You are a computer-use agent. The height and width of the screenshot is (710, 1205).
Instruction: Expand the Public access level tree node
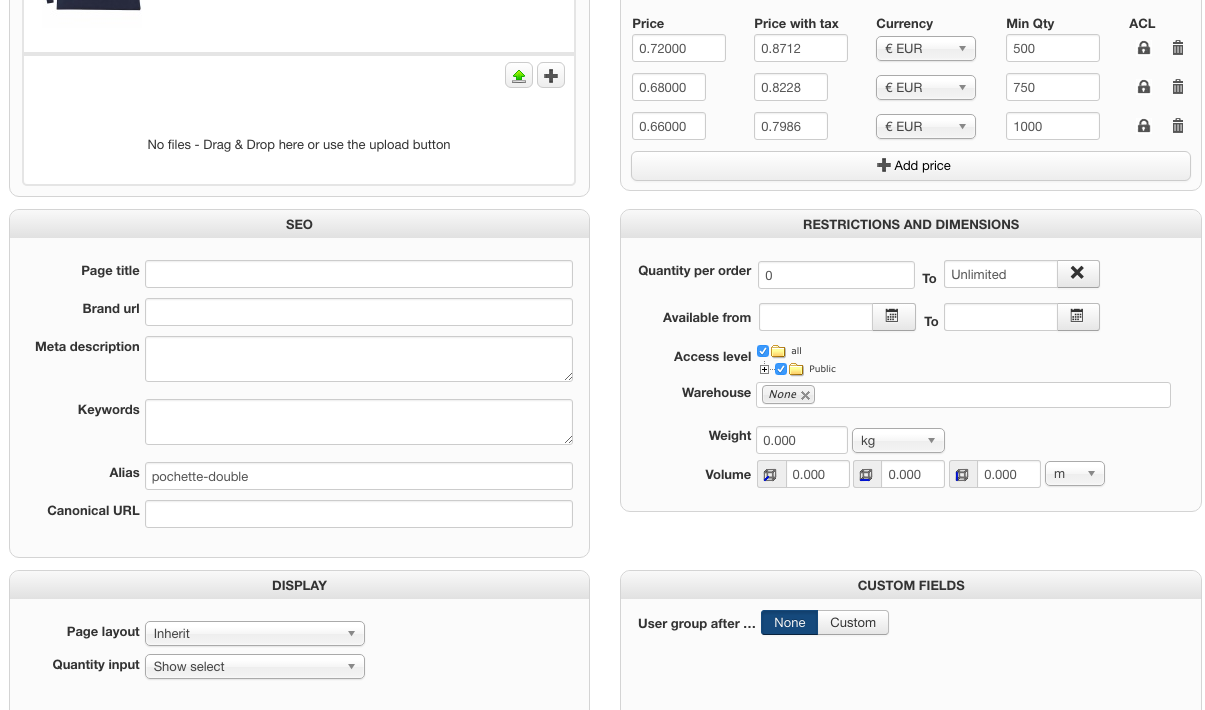[x=765, y=369]
